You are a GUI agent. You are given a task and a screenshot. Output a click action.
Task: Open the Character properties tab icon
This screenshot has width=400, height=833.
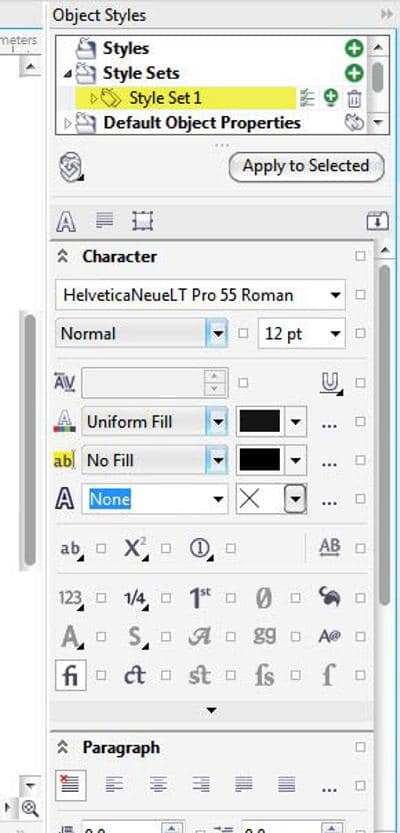point(66,221)
